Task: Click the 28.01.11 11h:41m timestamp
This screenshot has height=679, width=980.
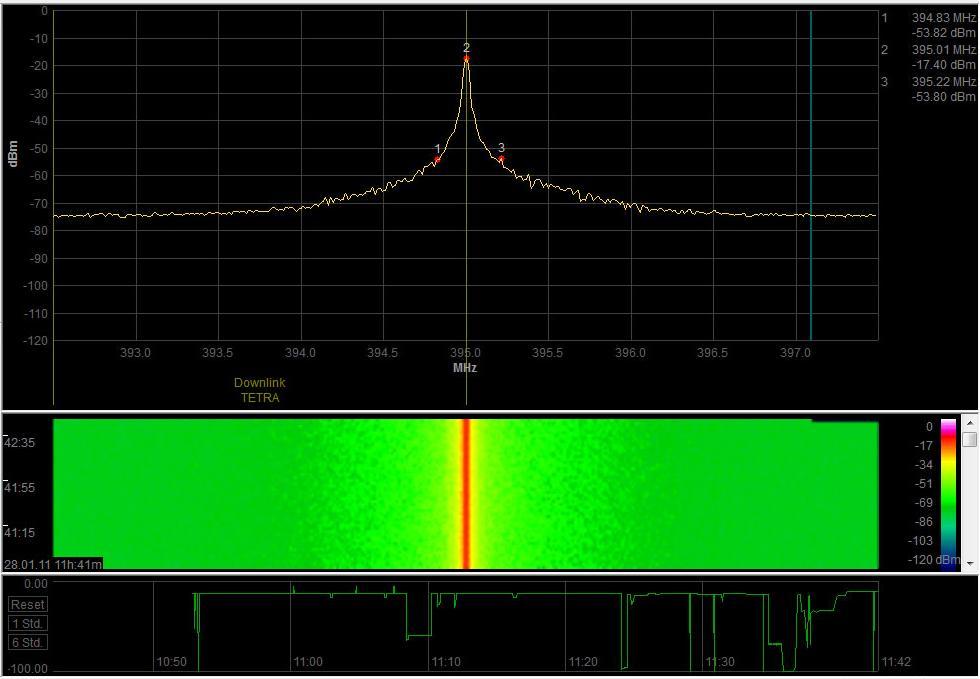Action: pyautogui.click(x=53, y=564)
